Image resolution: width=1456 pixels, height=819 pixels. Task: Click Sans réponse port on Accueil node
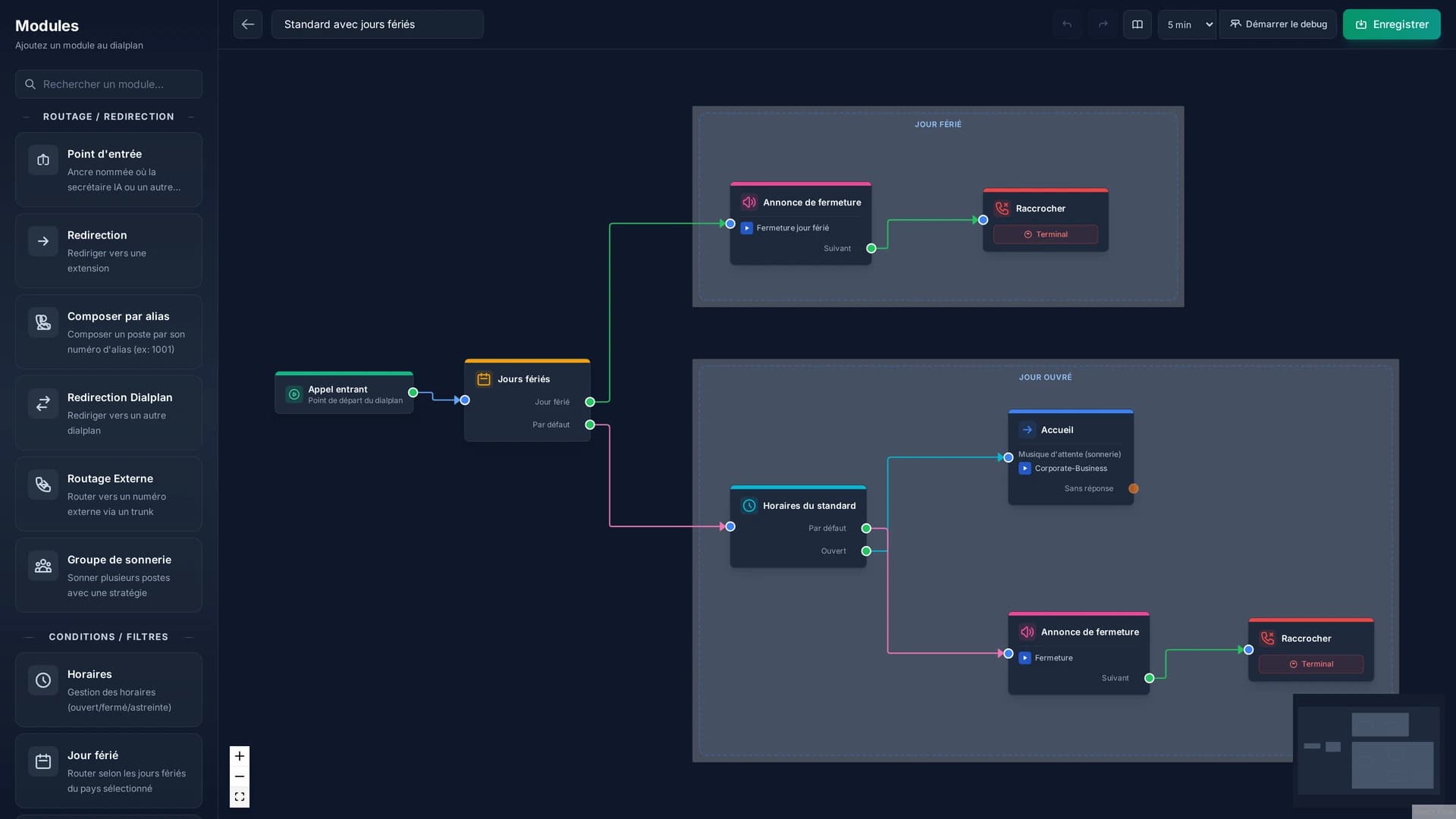[x=1134, y=488]
